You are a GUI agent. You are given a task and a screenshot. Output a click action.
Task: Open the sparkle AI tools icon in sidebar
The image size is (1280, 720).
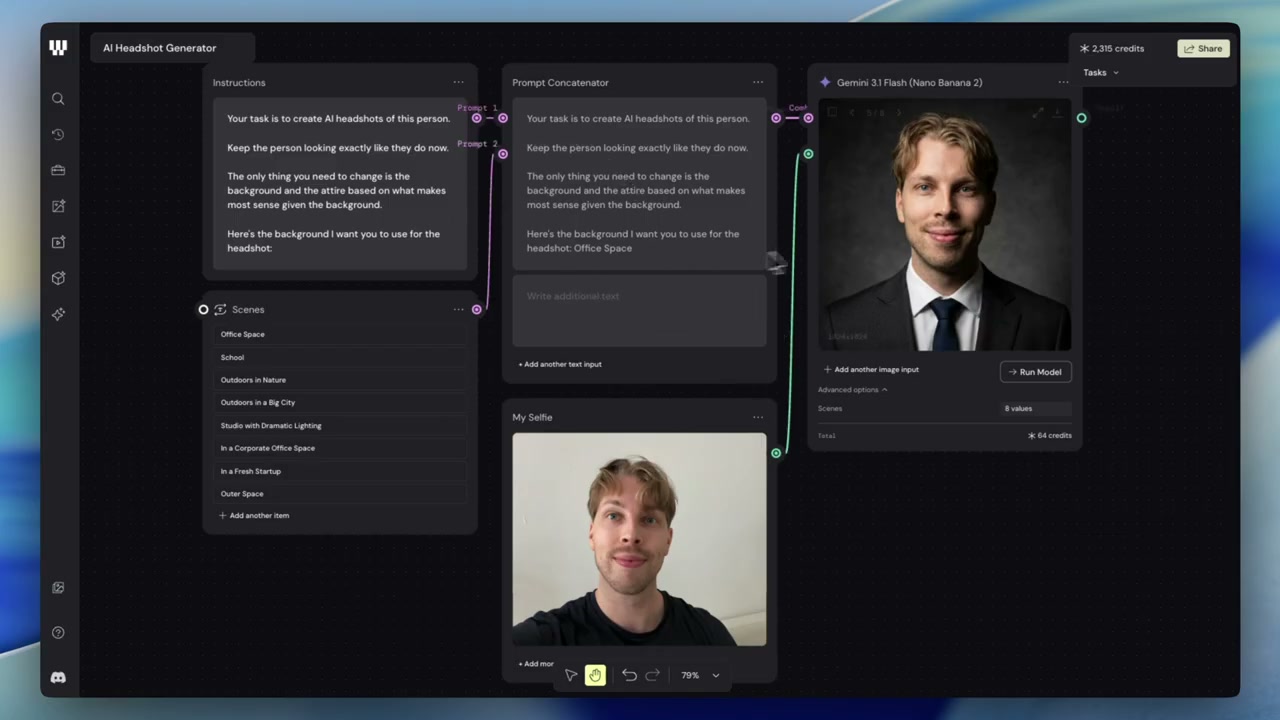58,314
